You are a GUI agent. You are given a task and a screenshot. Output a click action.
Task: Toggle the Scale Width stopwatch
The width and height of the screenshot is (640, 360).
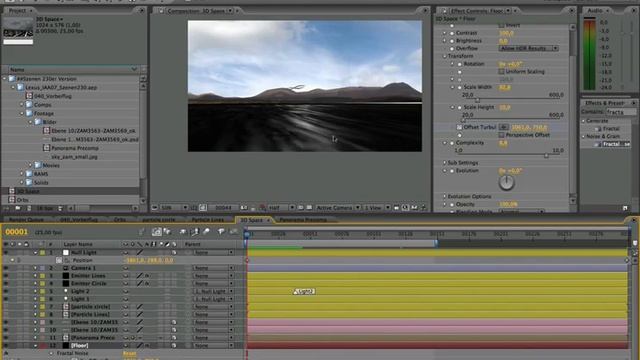tap(460, 87)
